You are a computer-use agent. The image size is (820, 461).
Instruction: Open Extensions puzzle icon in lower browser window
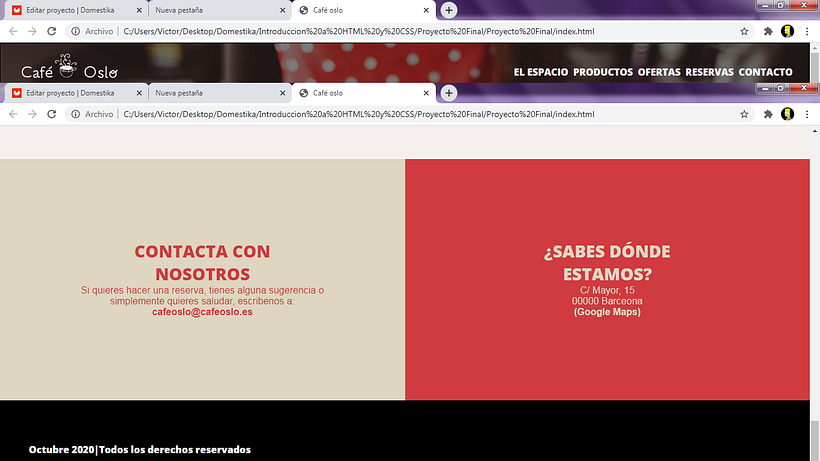coord(768,114)
